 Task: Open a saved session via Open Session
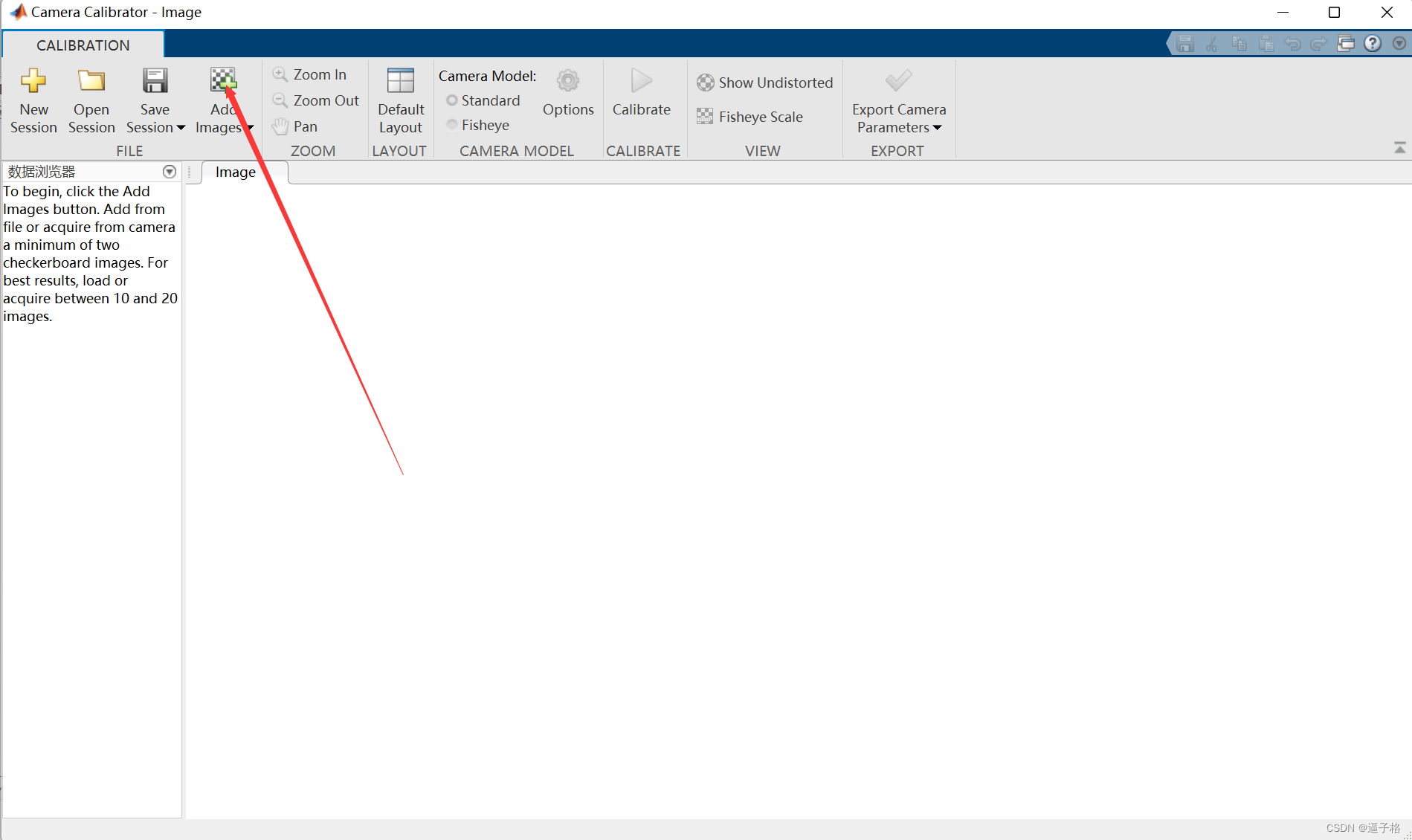point(91,101)
